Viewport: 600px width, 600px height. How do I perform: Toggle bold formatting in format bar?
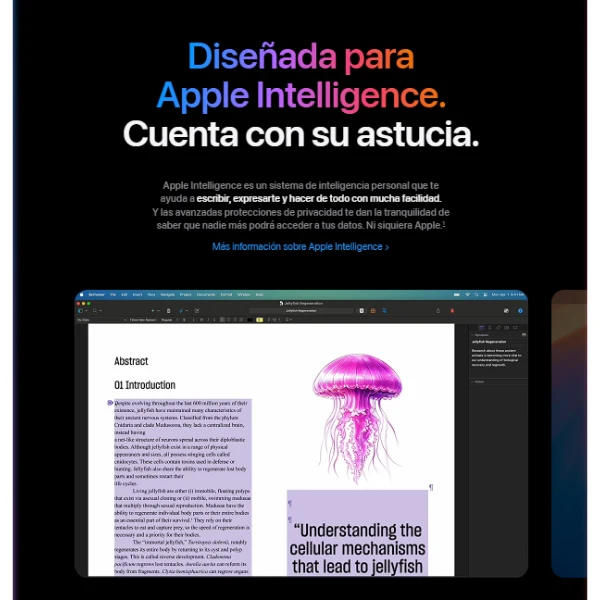[202, 320]
